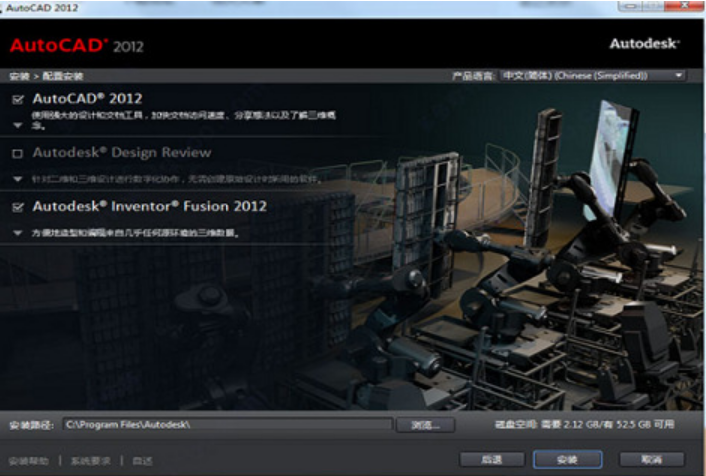Click the Autodesk Inventor Fusion 2012 title
Viewport: 706px width, 476px height.
[149, 206]
